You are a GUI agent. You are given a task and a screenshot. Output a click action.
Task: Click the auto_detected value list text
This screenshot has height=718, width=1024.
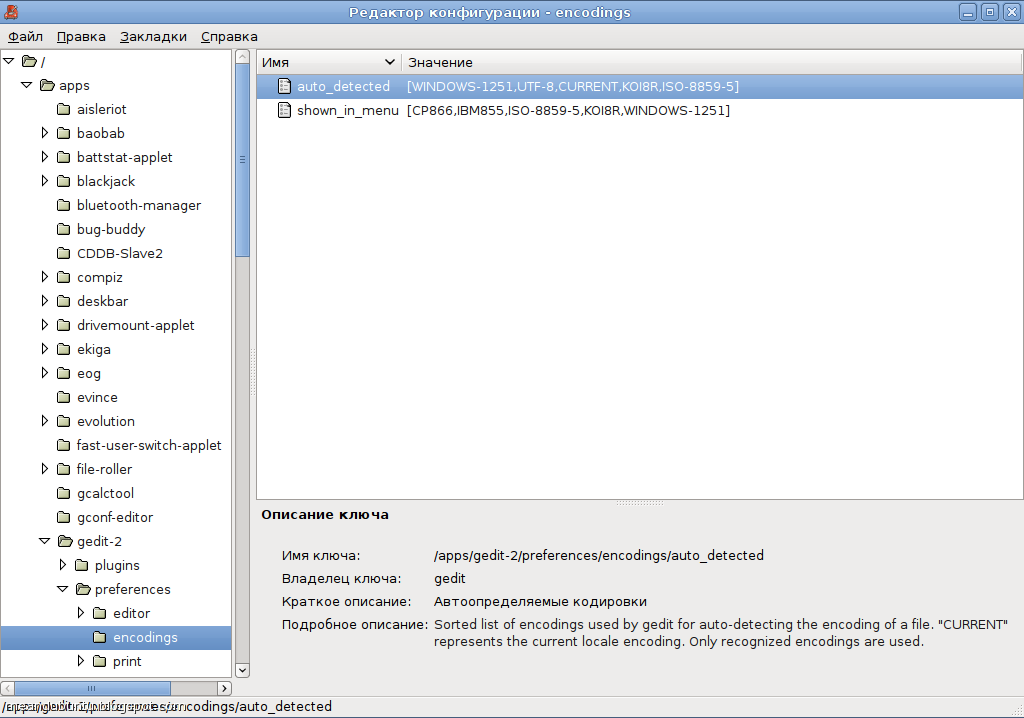click(573, 86)
